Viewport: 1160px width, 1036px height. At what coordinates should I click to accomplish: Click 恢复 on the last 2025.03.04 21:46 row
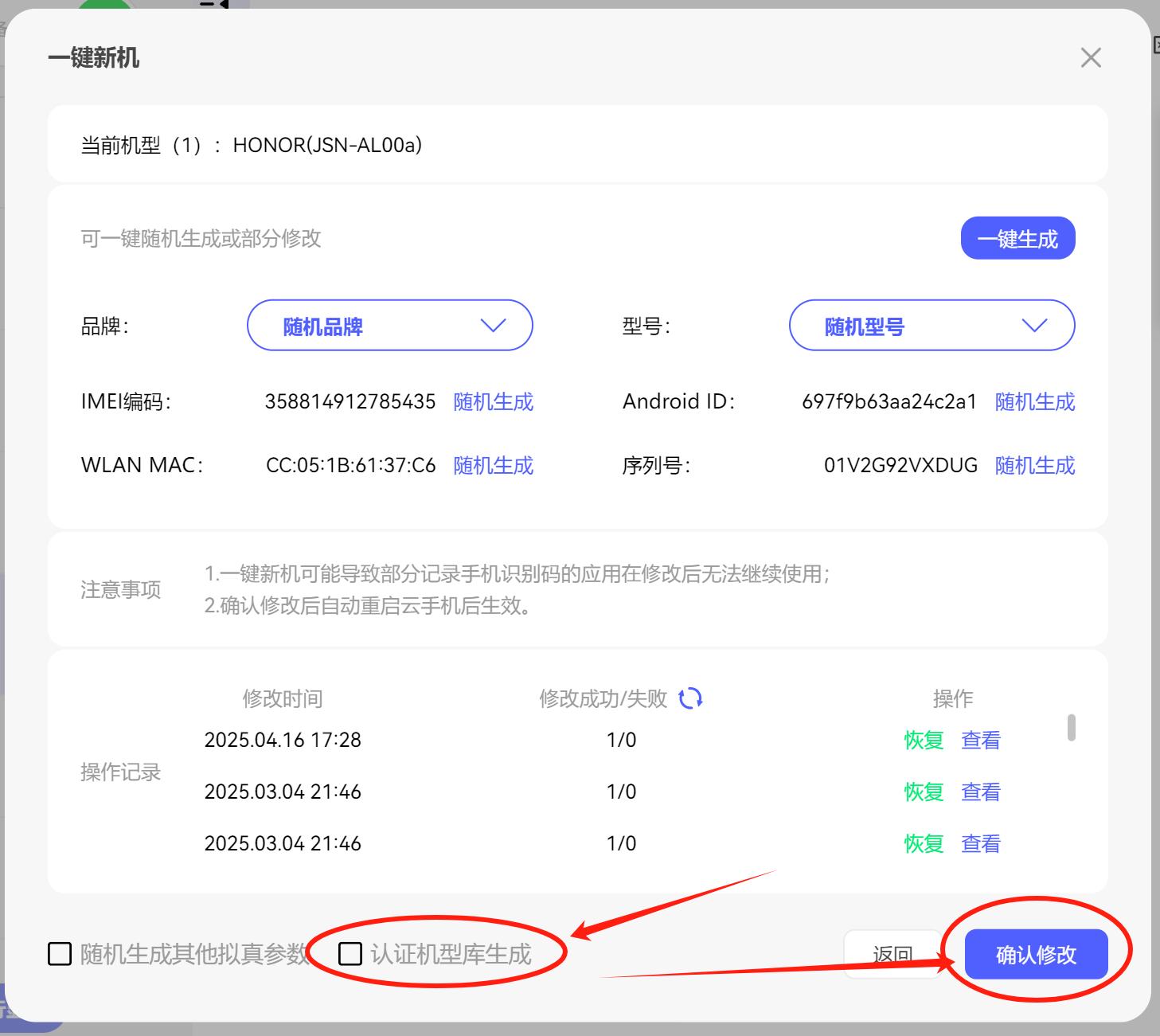[924, 843]
